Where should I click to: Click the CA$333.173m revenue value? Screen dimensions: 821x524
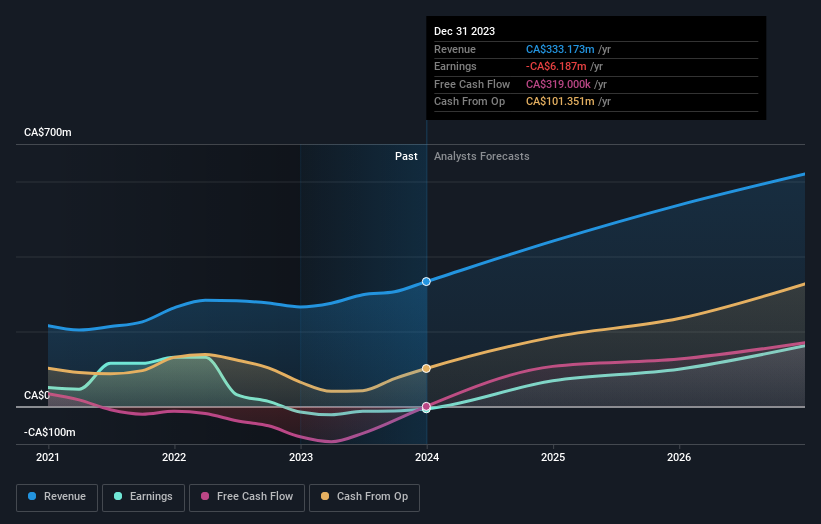pyautogui.click(x=560, y=49)
